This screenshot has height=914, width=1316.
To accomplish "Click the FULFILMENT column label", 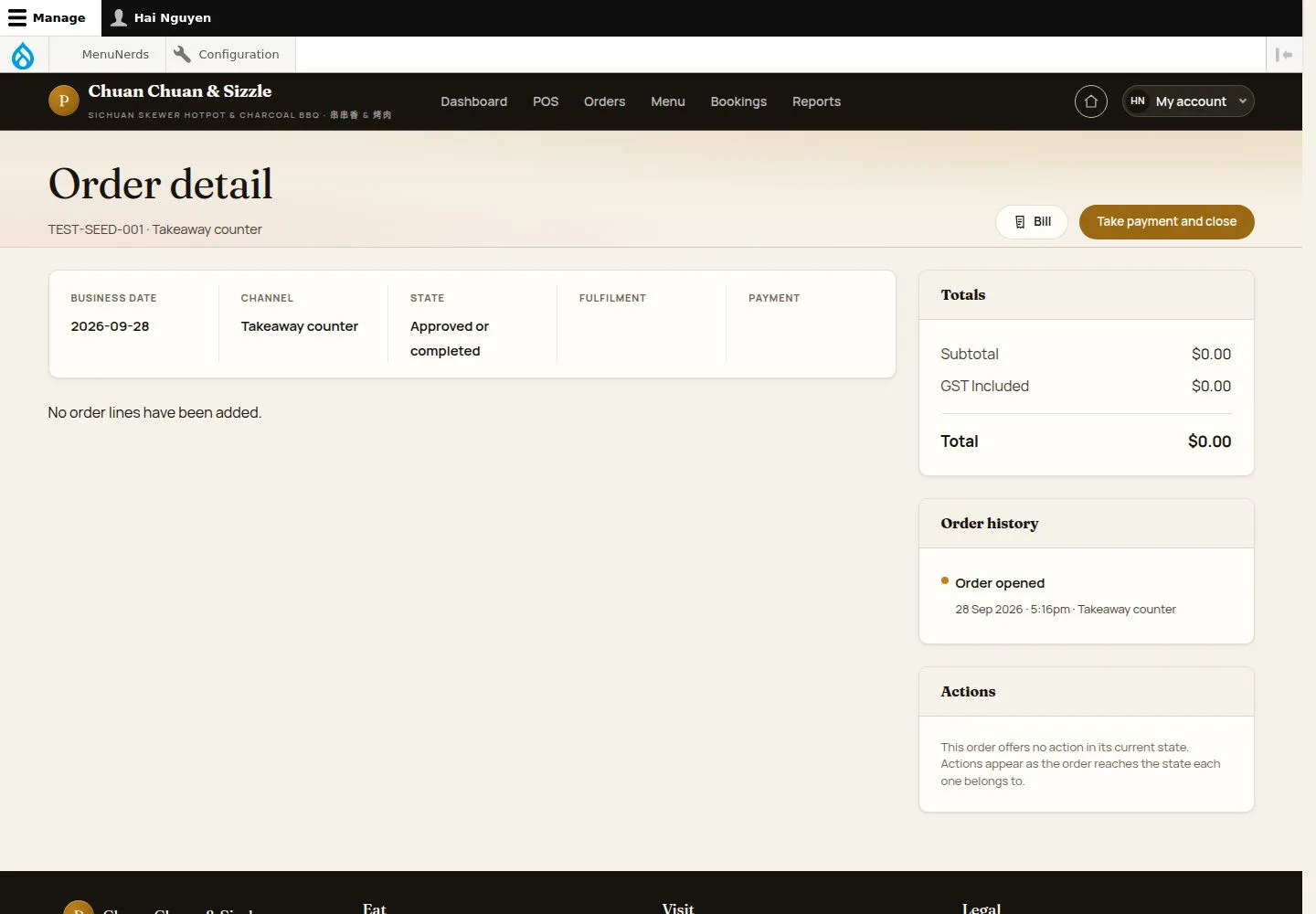I will pos(612,298).
